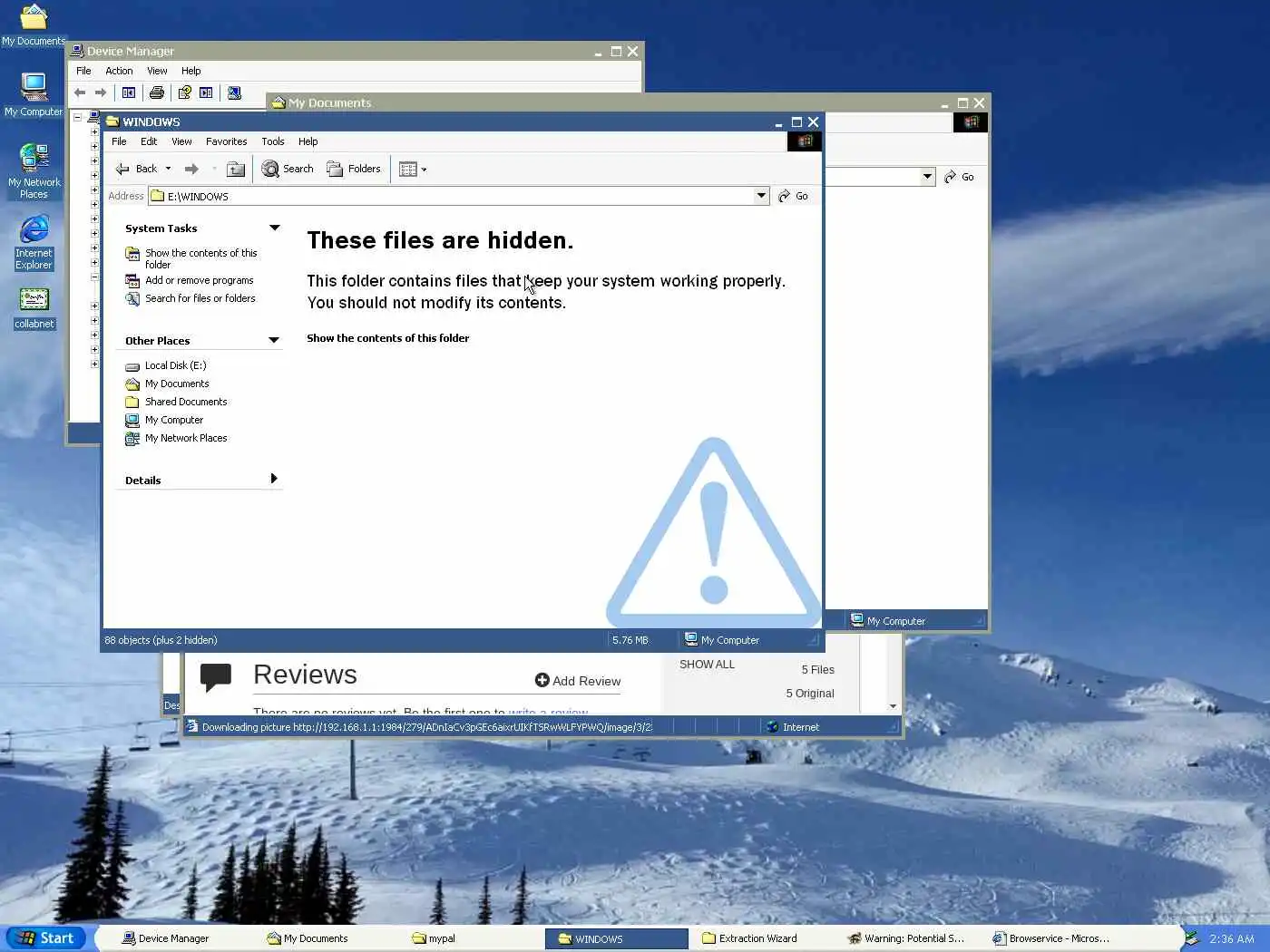Click the 5 Files text in browser

[x=817, y=670]
